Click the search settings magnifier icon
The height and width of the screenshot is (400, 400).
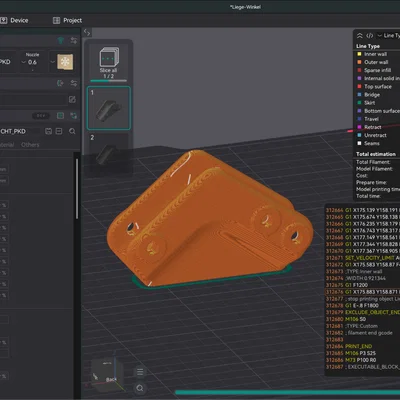pyautogui.click(x=72, y=131)
